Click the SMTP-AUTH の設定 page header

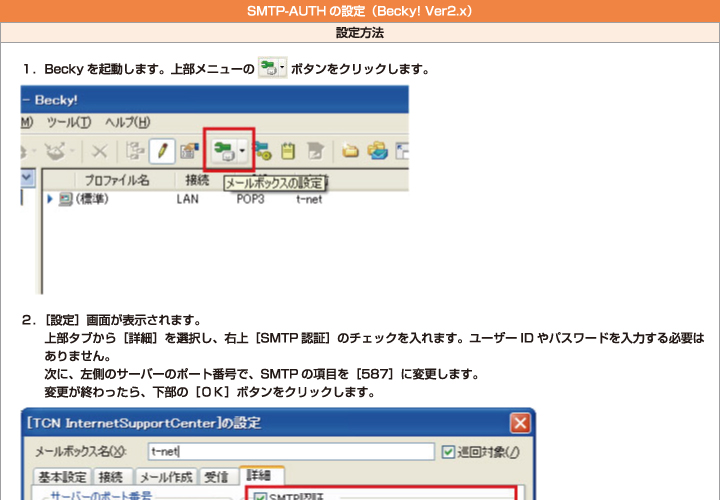tap(360, 11)
